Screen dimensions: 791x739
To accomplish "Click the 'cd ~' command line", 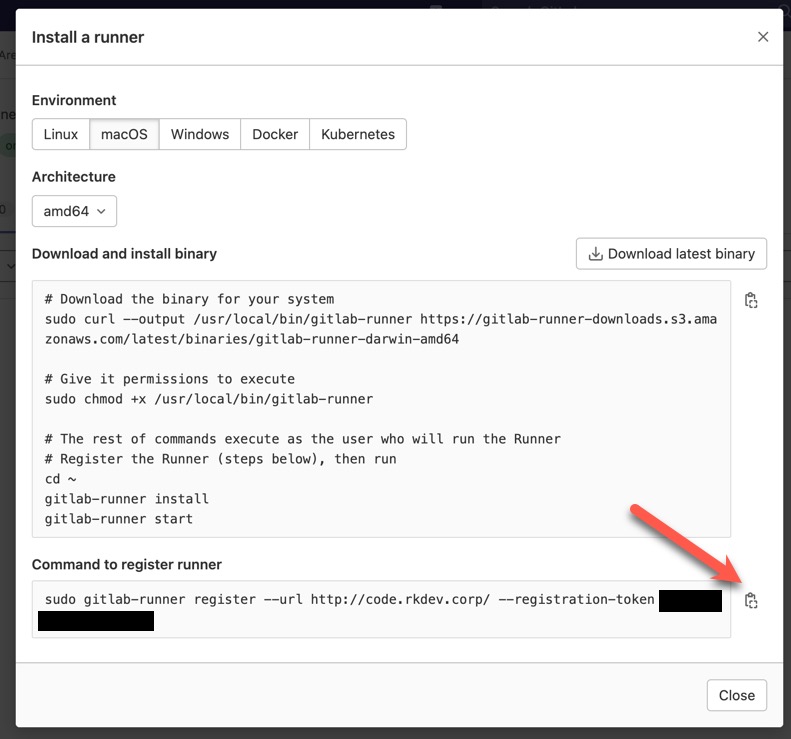I will tap(61, 479).
